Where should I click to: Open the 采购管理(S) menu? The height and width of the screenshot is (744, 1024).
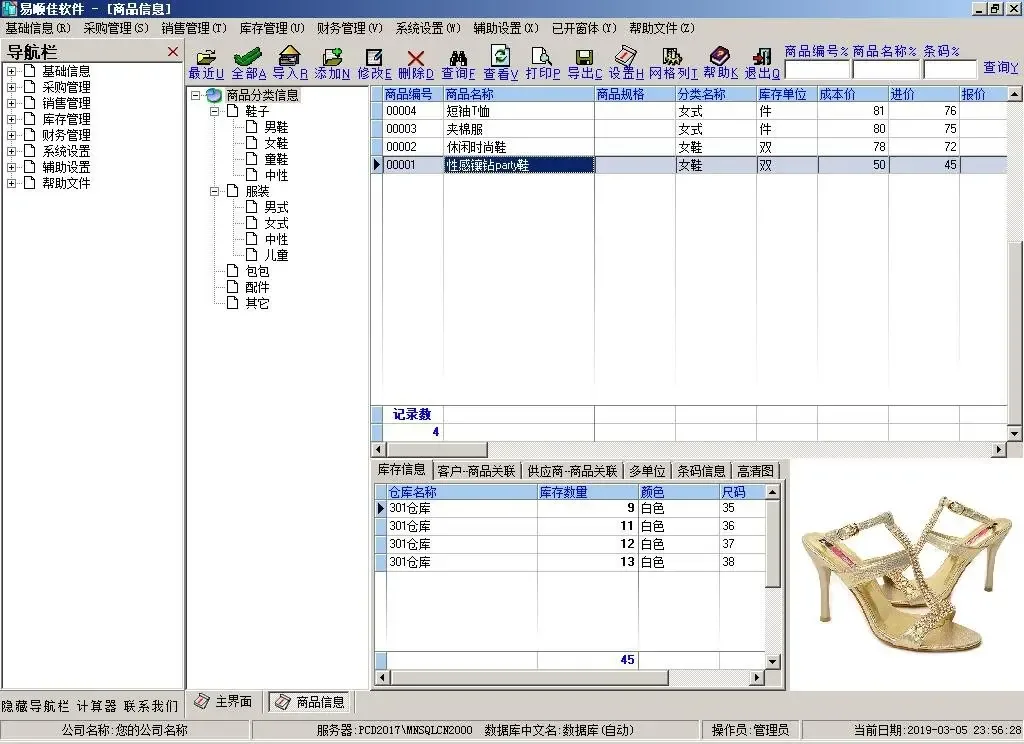coord(116,28)
